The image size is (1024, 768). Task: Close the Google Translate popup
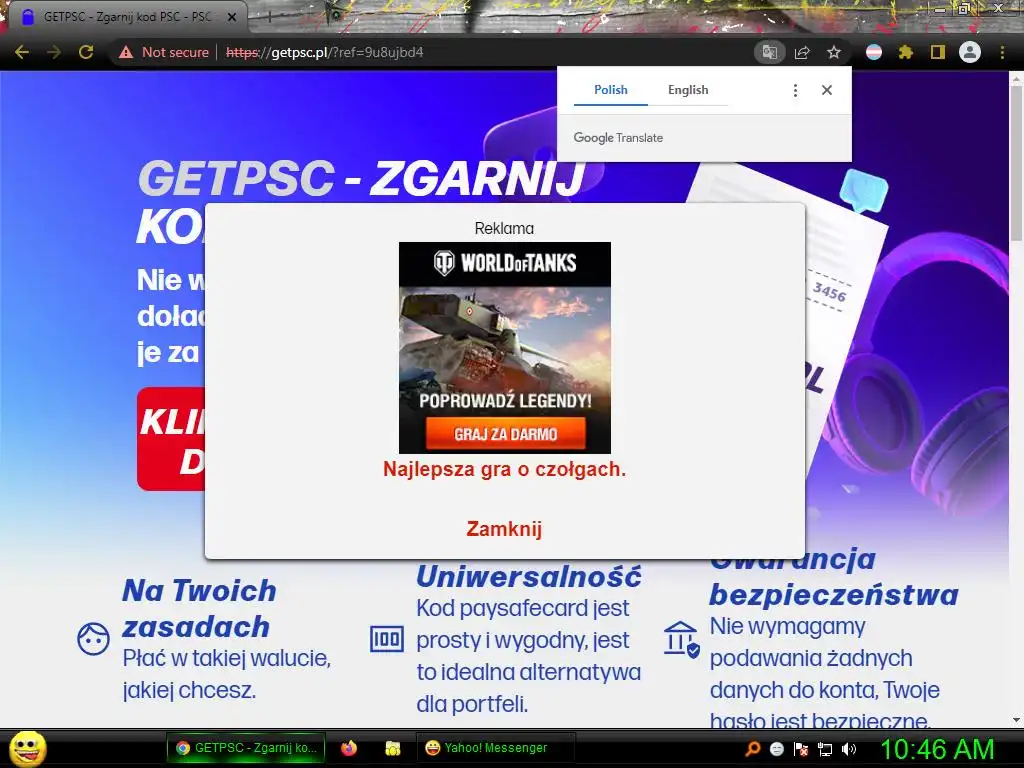coord(827,90)
